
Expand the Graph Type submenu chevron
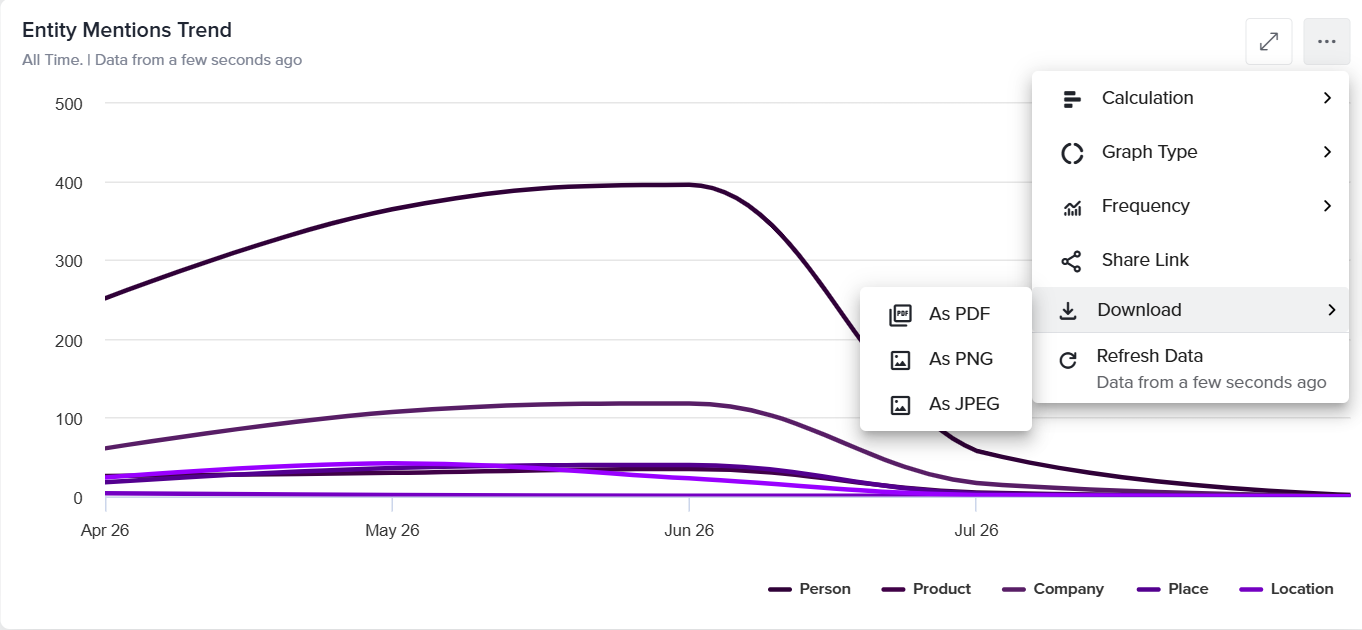(x=1327, y=152)
